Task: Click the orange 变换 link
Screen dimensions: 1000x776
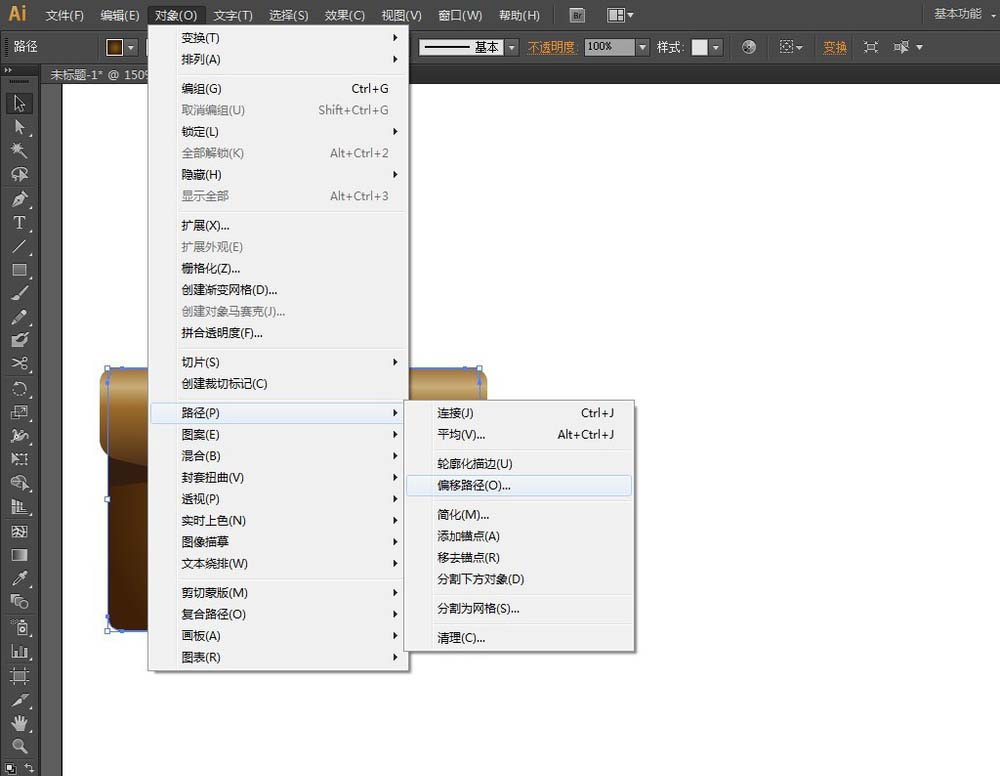Action: click(835, 47)
